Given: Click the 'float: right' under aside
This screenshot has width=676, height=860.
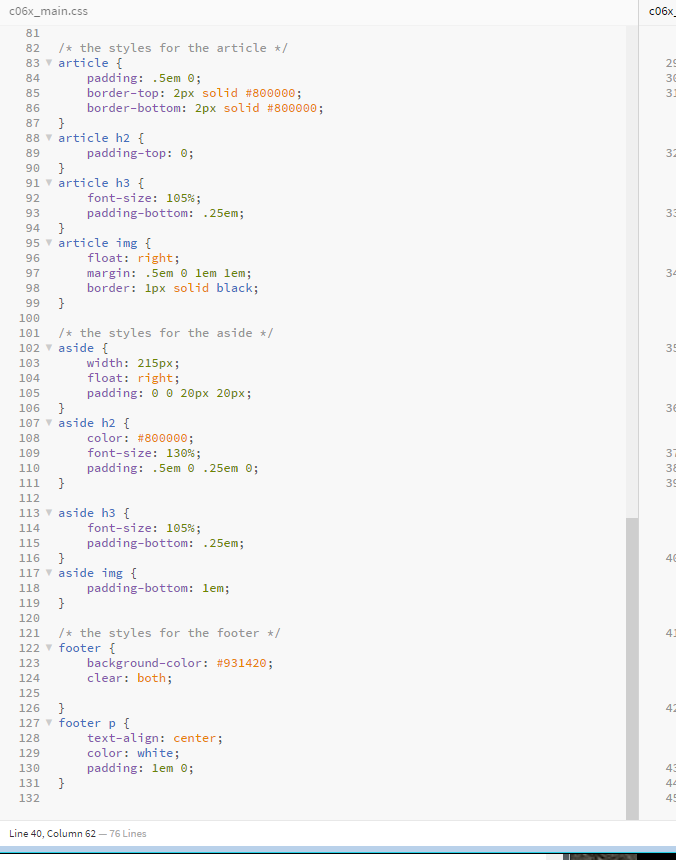Looking at the screenshot, I should point(133,378).
